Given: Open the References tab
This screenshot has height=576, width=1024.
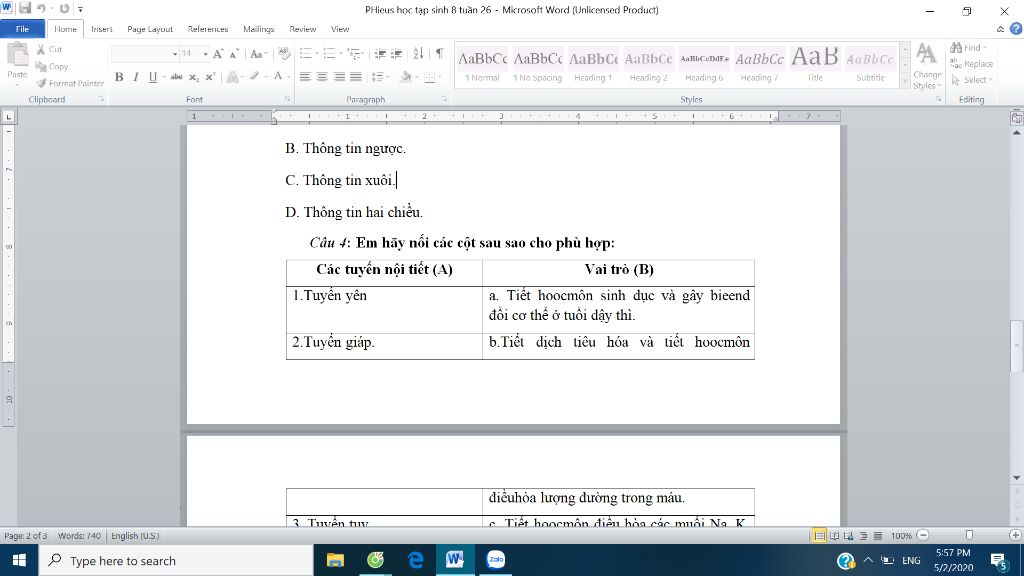Looking at the screenshot, I should pyautogui.click(x=208, y=29).
